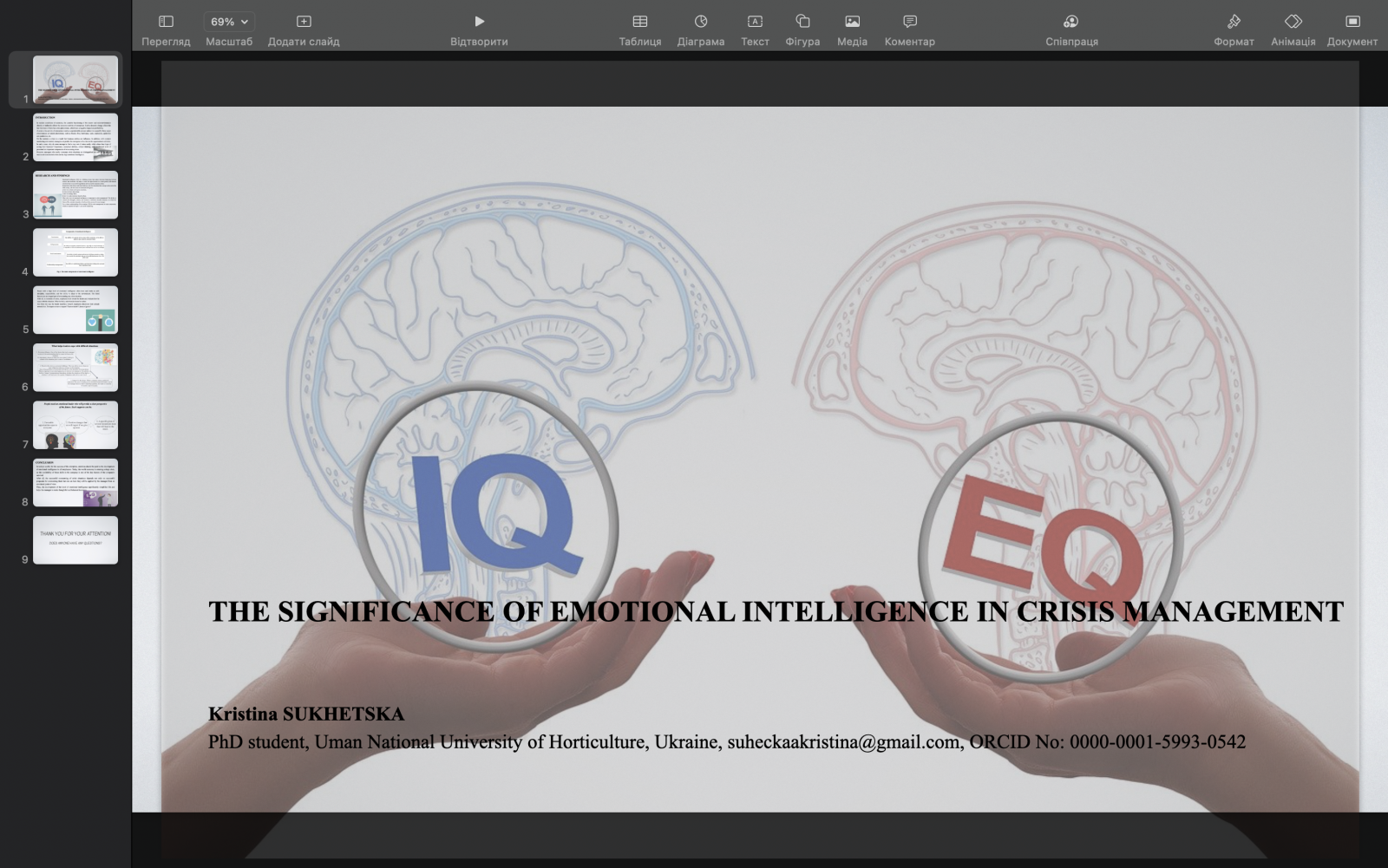Open the 69% zoom dropdown
Screen dimensions: 1388x868
(229, 22)
